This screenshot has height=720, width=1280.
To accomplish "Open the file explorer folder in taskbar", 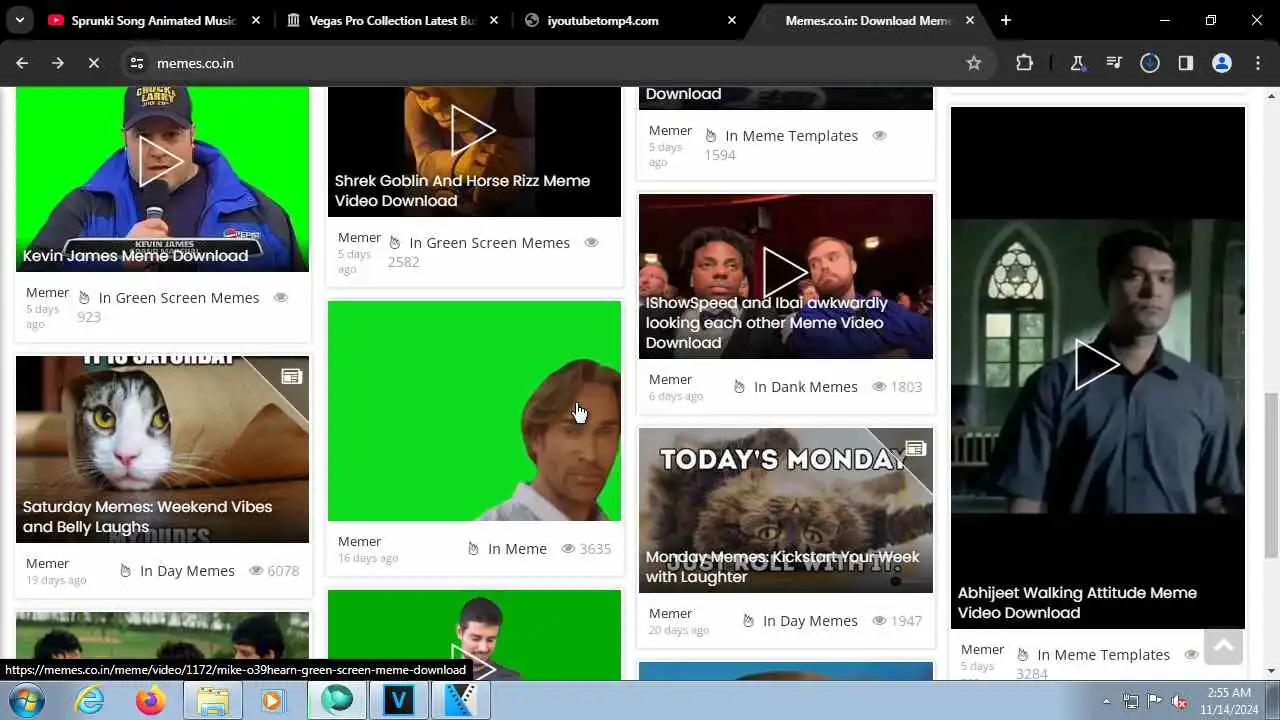I will point(212,700).
